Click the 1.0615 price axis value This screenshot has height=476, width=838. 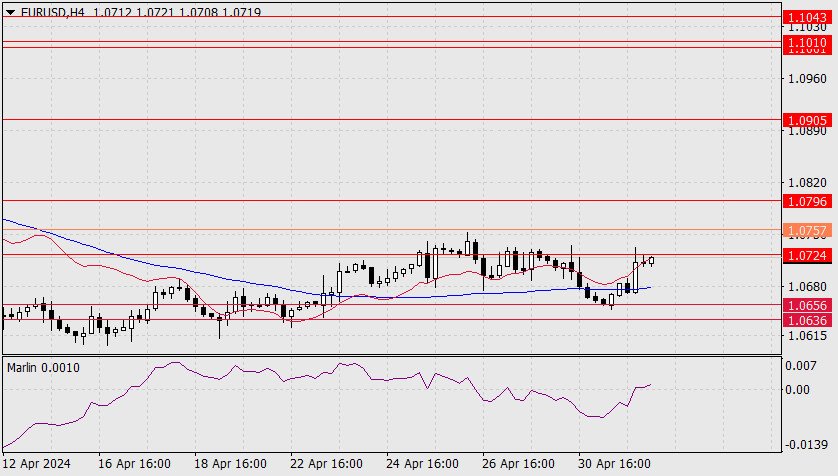(x=808, y=335)
